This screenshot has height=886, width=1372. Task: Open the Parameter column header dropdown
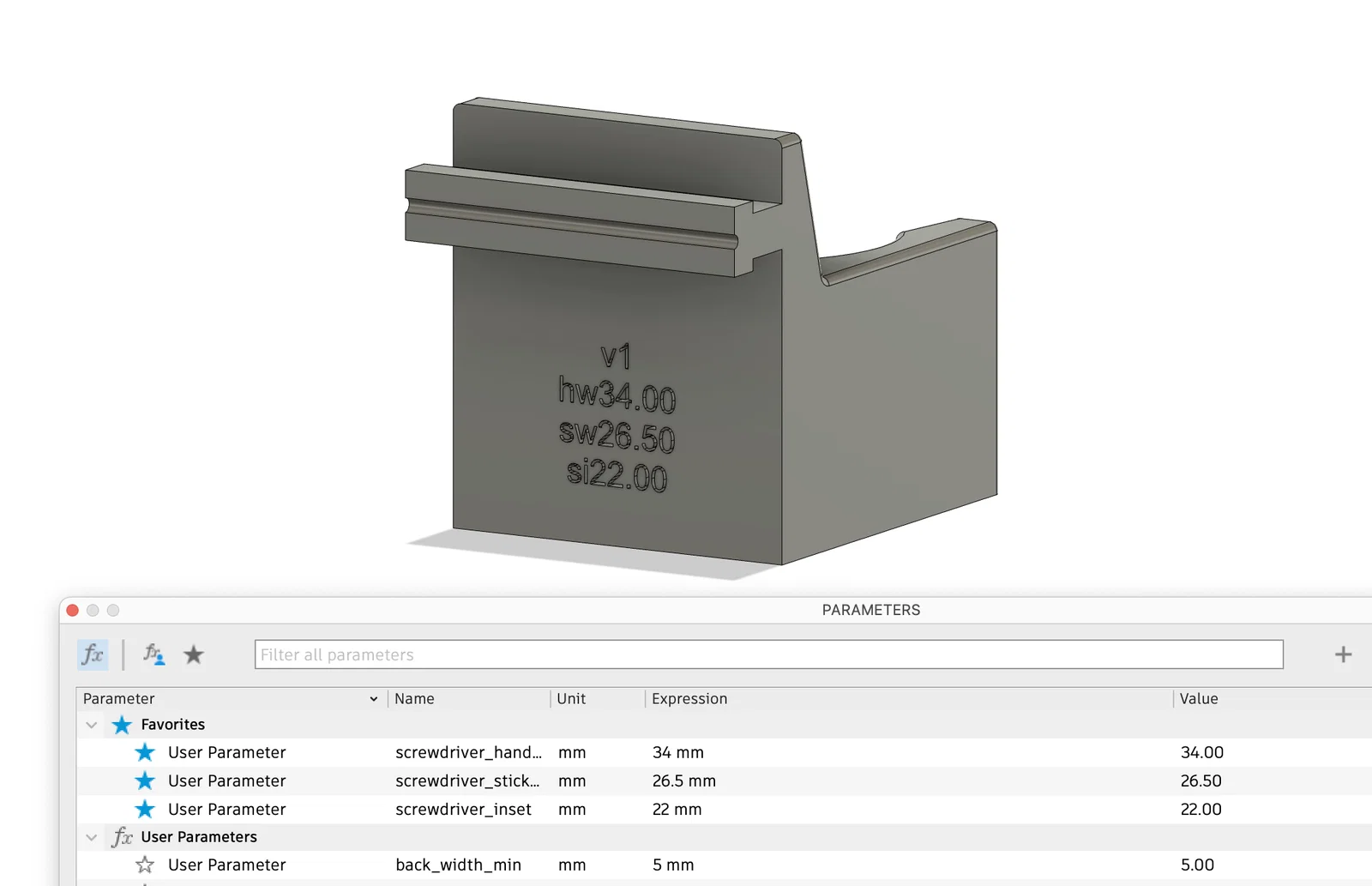(374, 699)
